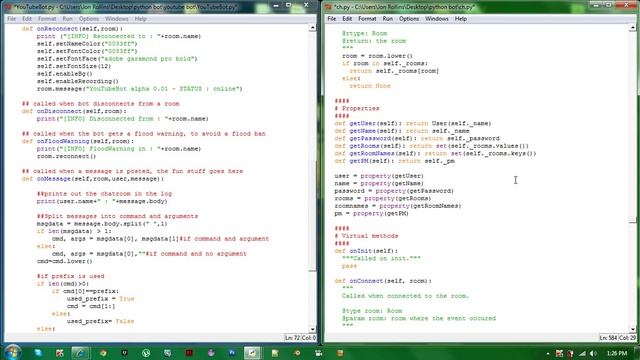Screen dimensions: 640x360
Task: Click 'return self._rooms[room]' line
Action: coord(394,71)
